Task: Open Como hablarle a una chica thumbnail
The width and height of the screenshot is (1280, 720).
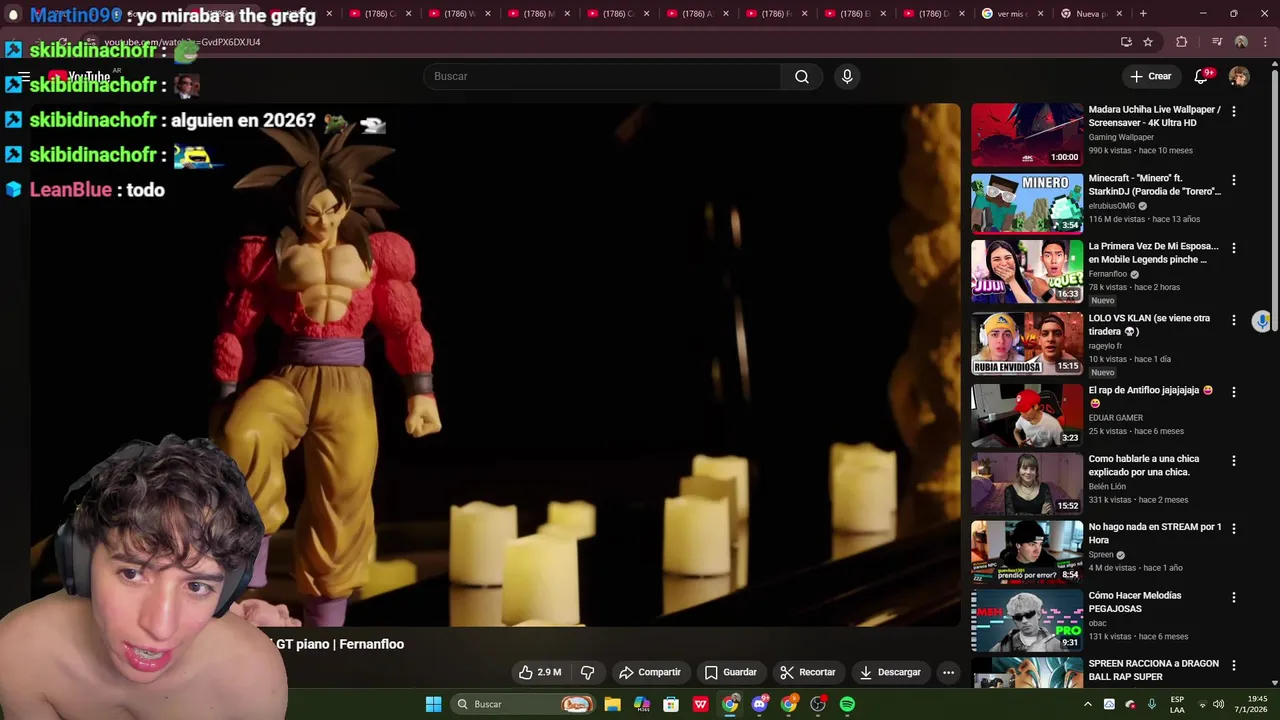Action: pos(1027,483)
